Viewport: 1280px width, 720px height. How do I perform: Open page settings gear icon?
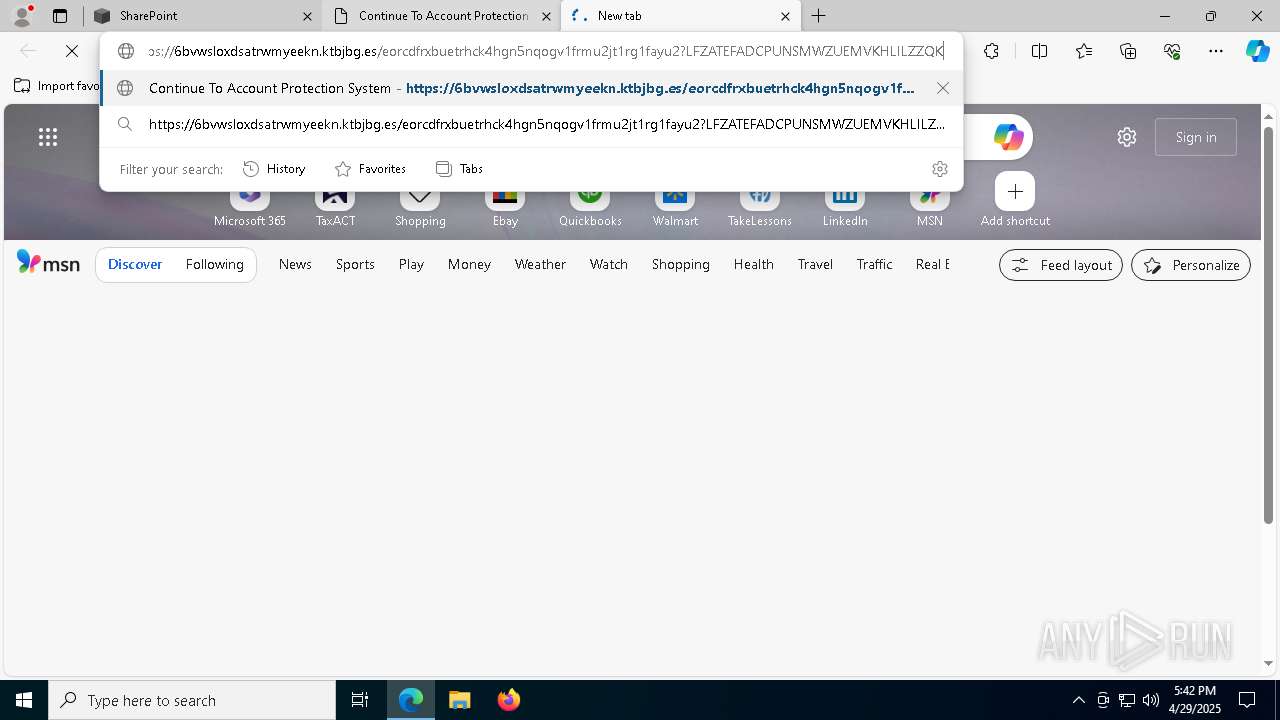click(x=1127, y=137)
